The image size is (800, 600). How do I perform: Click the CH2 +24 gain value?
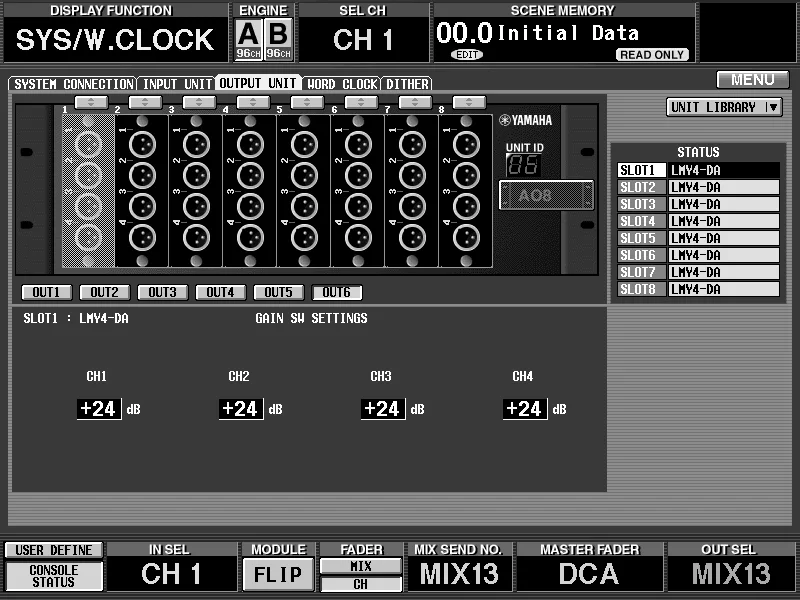click(x=241, y=409)
